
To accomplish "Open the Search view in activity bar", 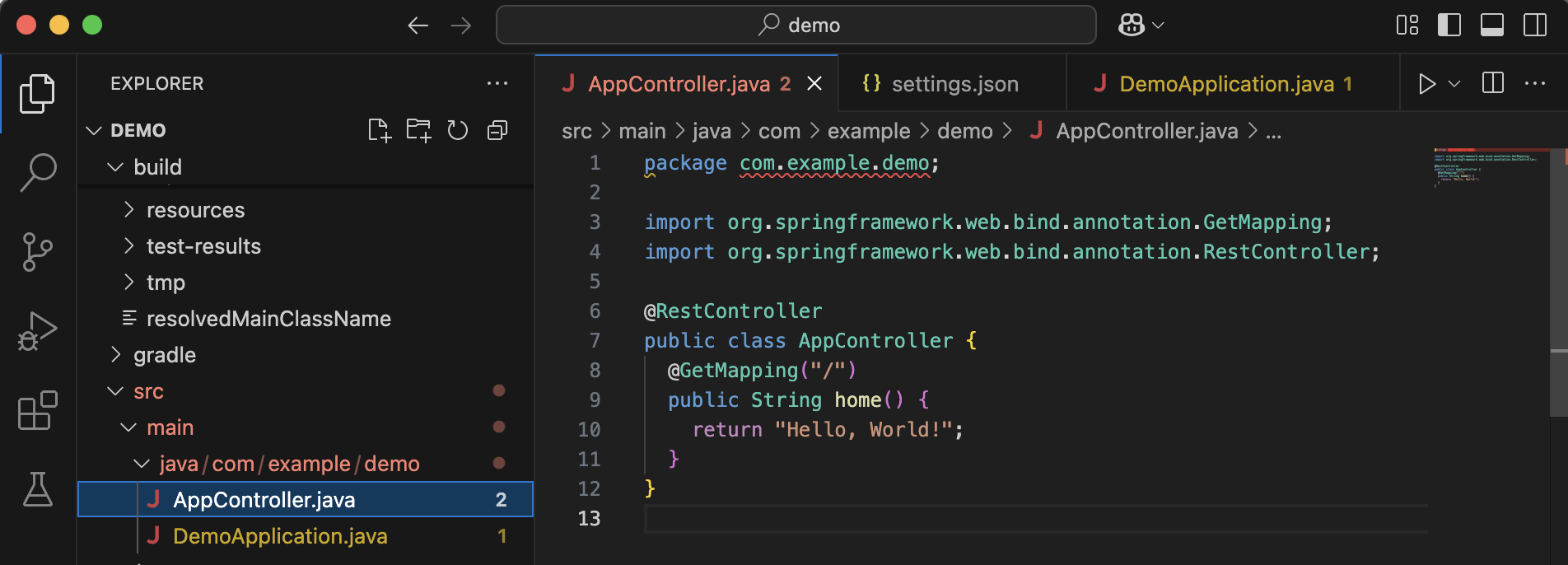I will pos(38,173).
